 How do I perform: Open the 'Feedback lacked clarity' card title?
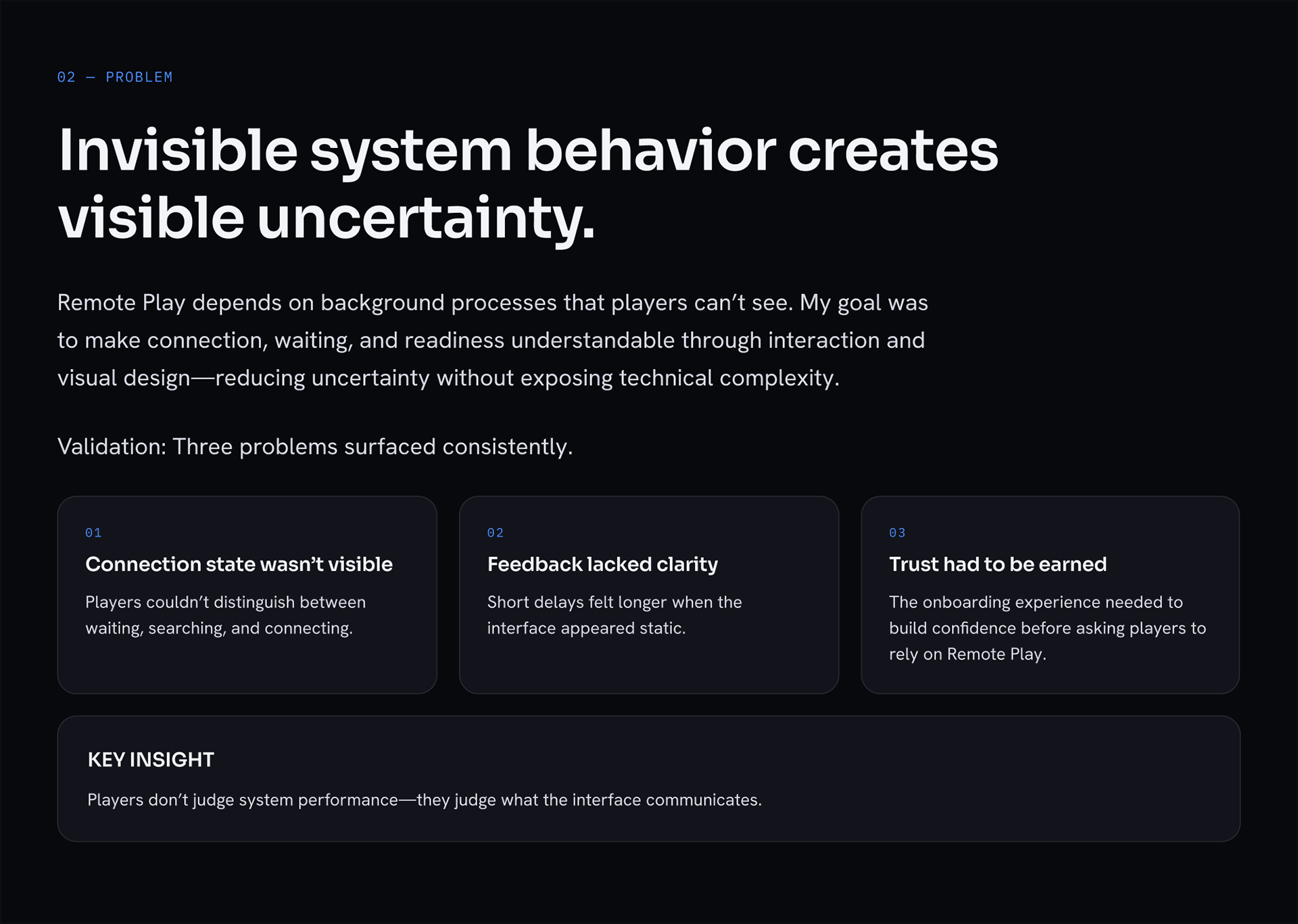pos(602,564)
